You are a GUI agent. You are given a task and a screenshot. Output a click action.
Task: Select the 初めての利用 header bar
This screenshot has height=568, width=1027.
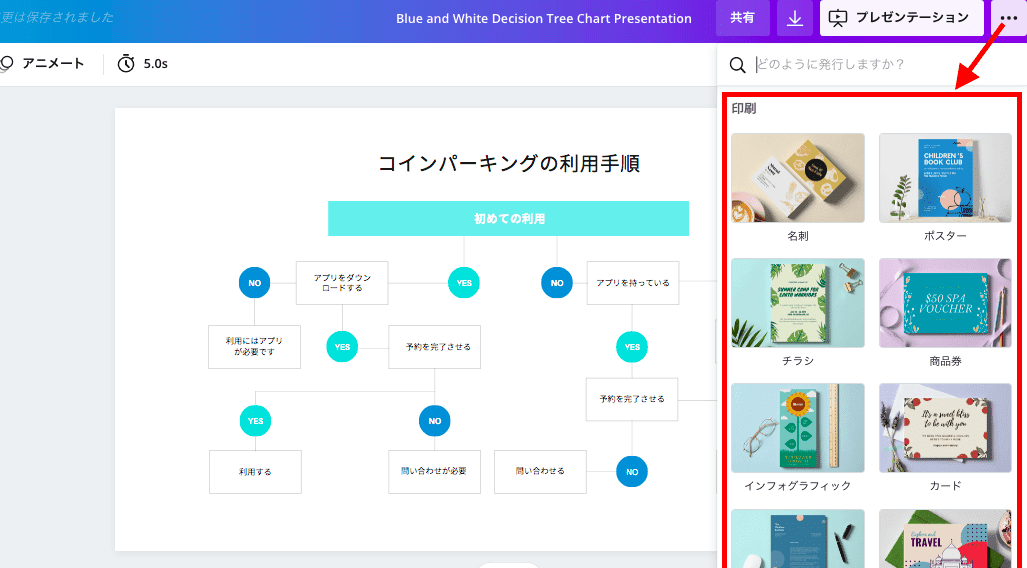[x=508, y=218]
